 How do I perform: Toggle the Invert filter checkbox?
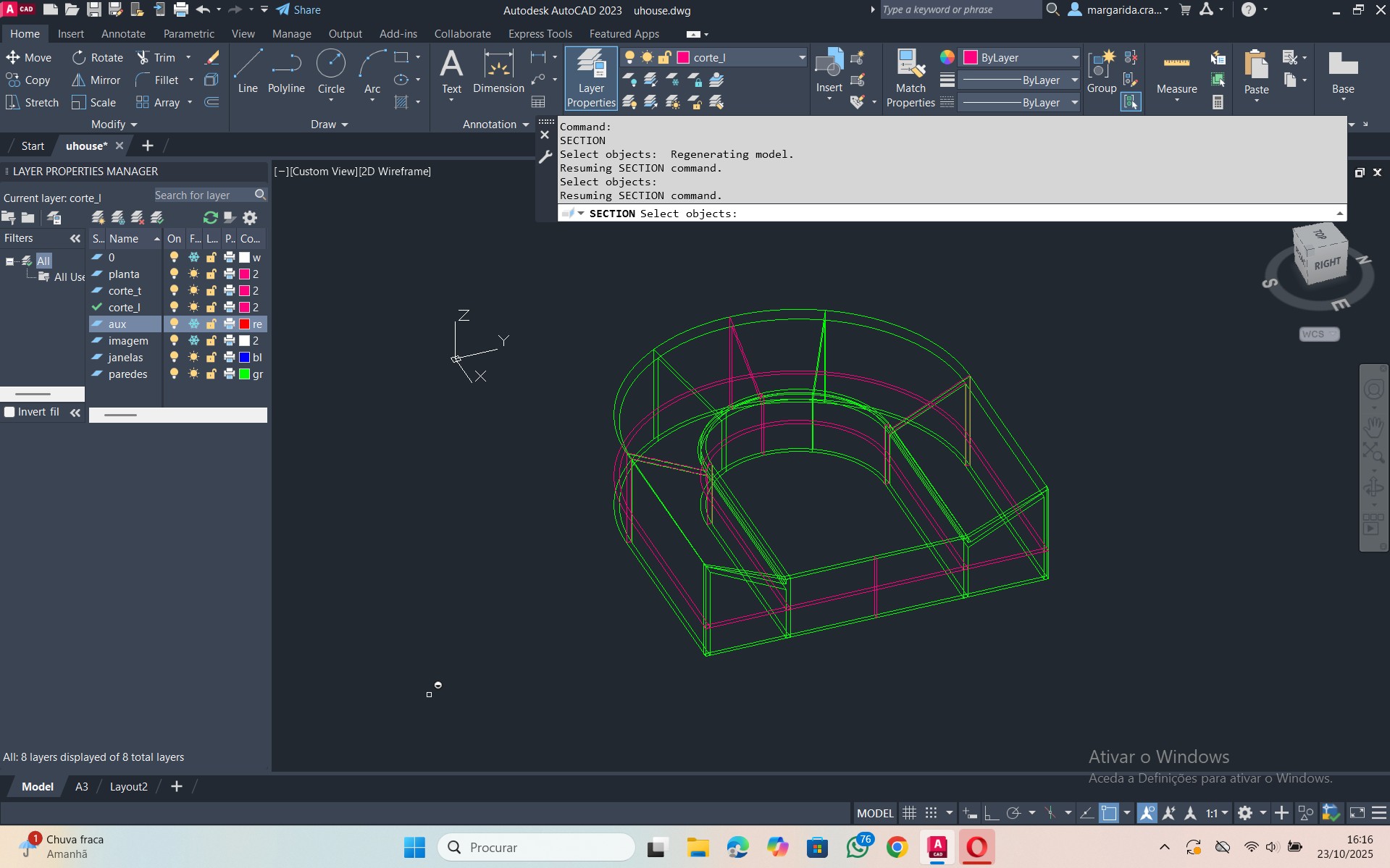pos(10,412)
